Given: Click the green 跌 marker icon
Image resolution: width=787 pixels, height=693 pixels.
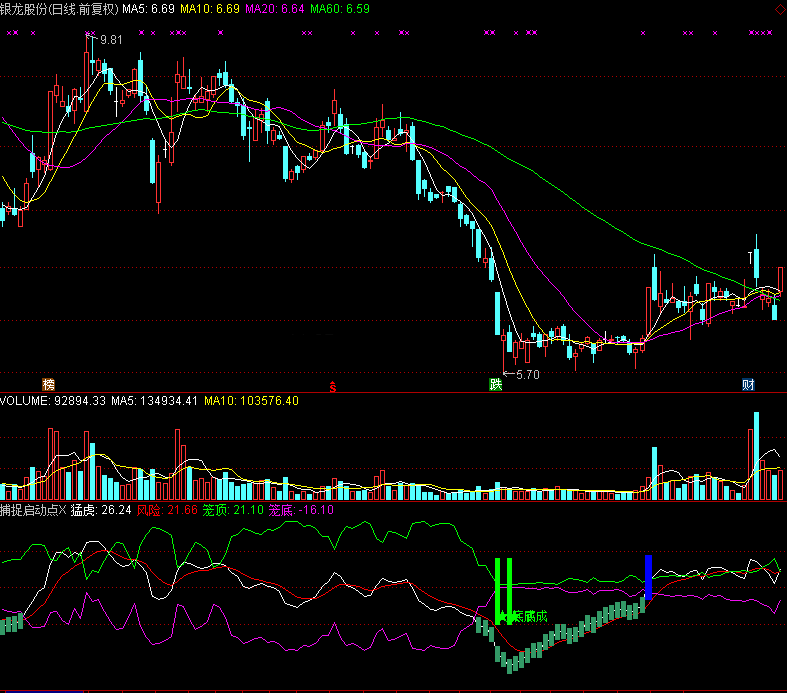Looking at the screenshot, I should [x=495, y=385].
